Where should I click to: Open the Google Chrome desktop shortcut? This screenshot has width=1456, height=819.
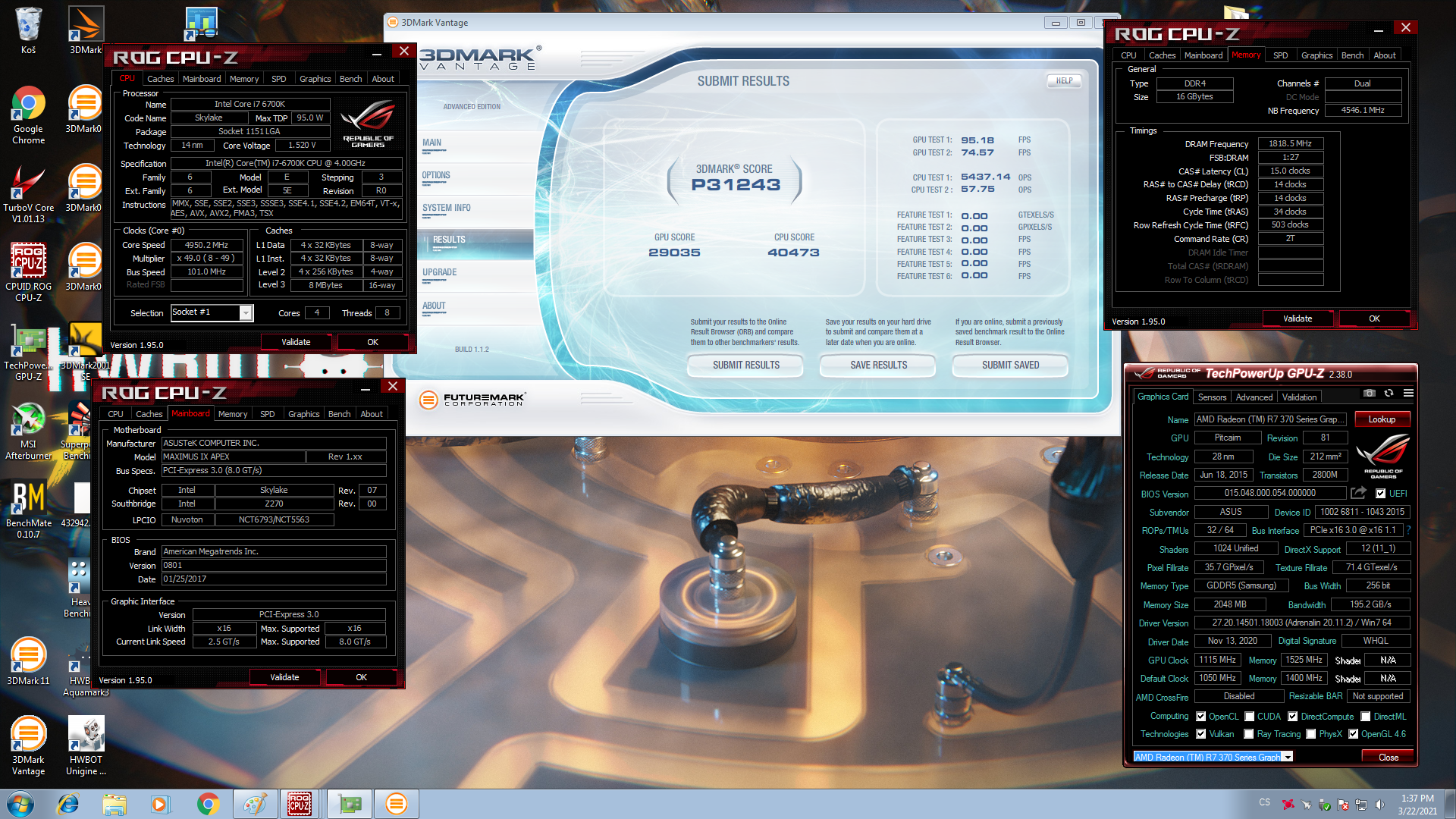[x=28, y=115]
